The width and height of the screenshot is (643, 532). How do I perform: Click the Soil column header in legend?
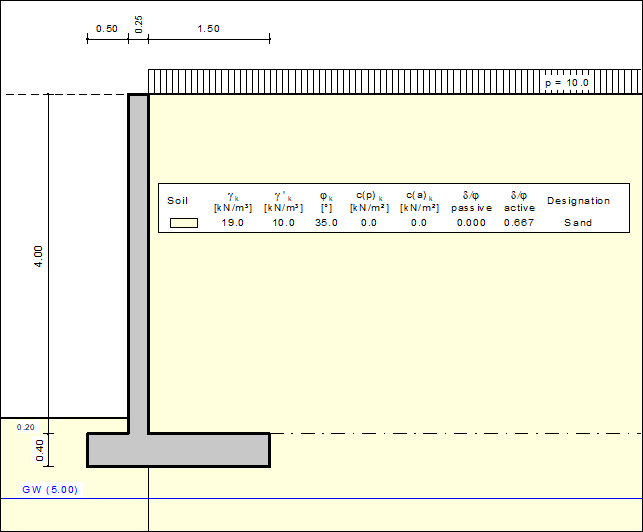pos(177,201)
